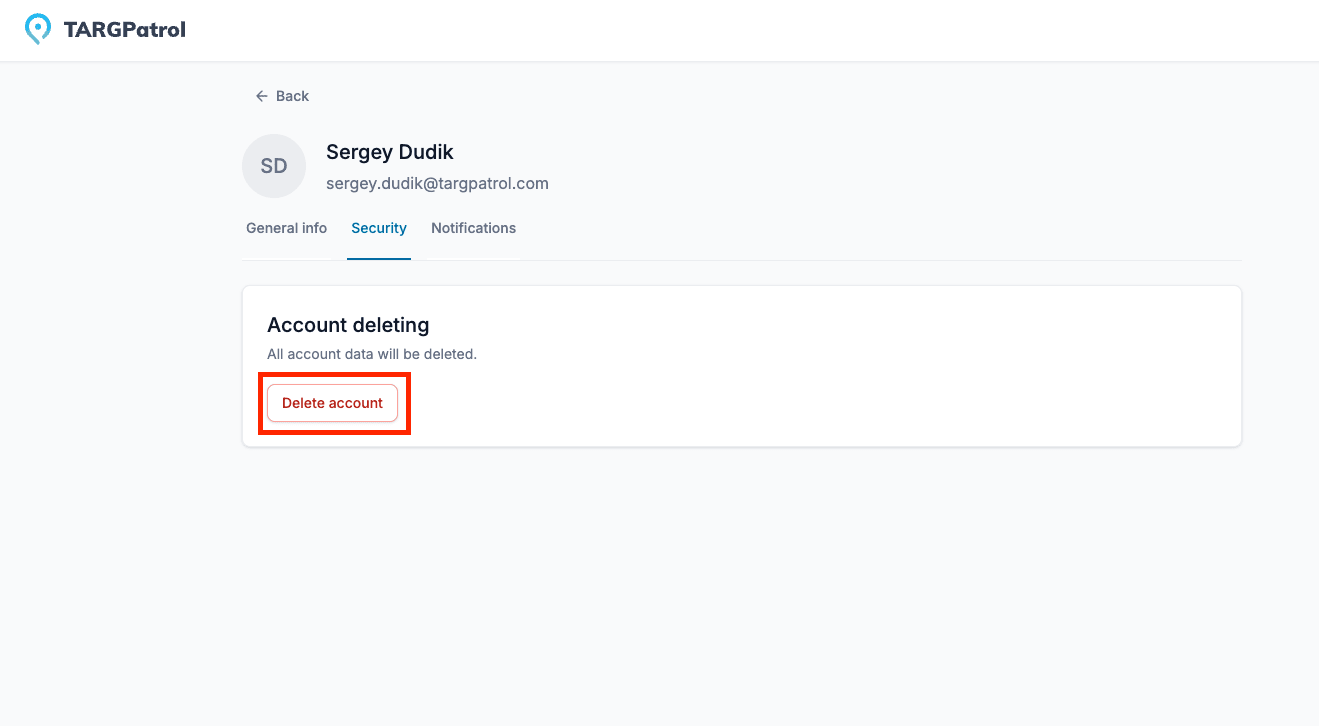Click the blue underline beneath the Security tab
The image size is (1319, 726).
pyautogui.click(x=379, y=259)
